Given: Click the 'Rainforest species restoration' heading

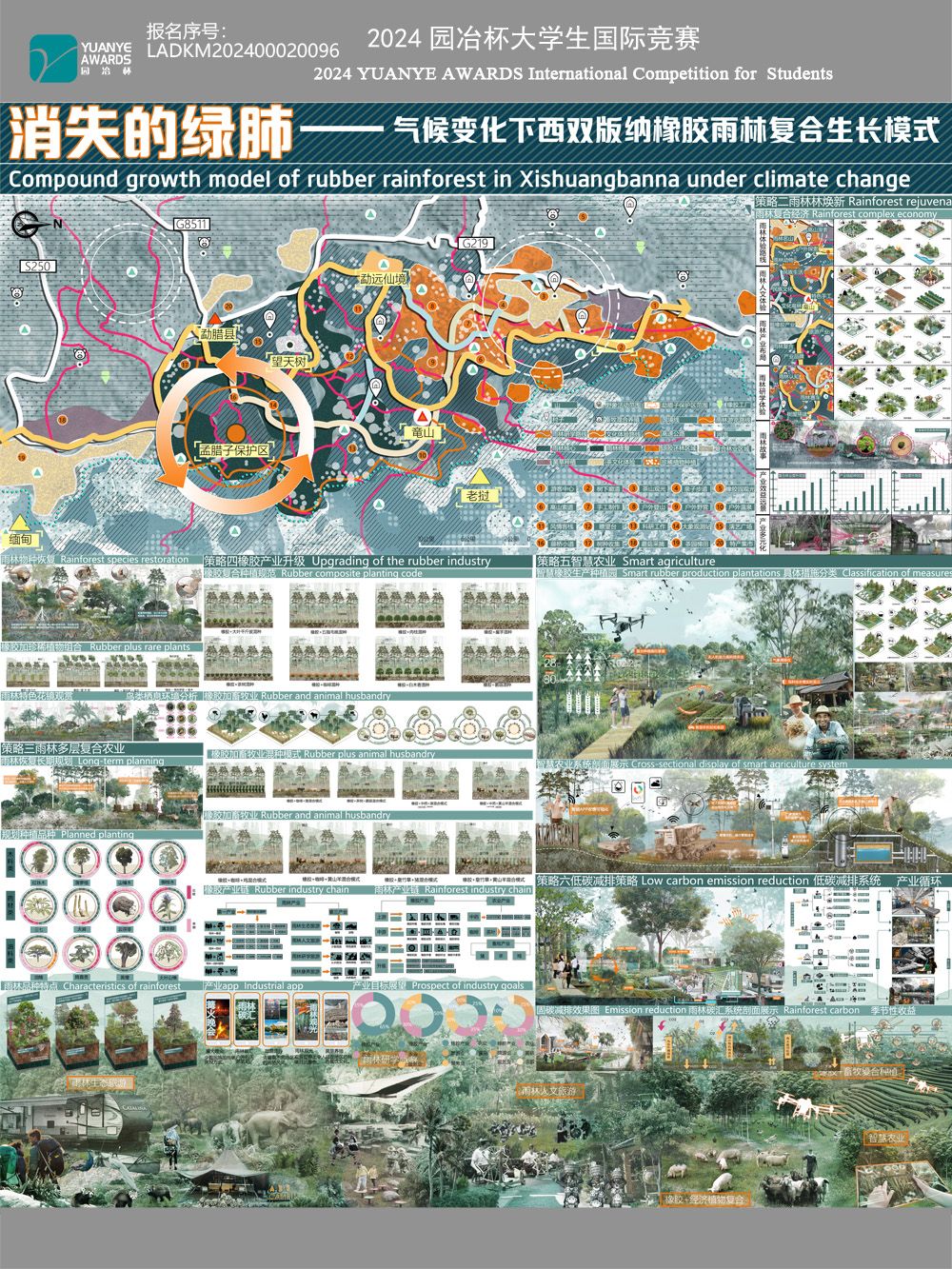Looking at the screenshot, I should [125, 561].
